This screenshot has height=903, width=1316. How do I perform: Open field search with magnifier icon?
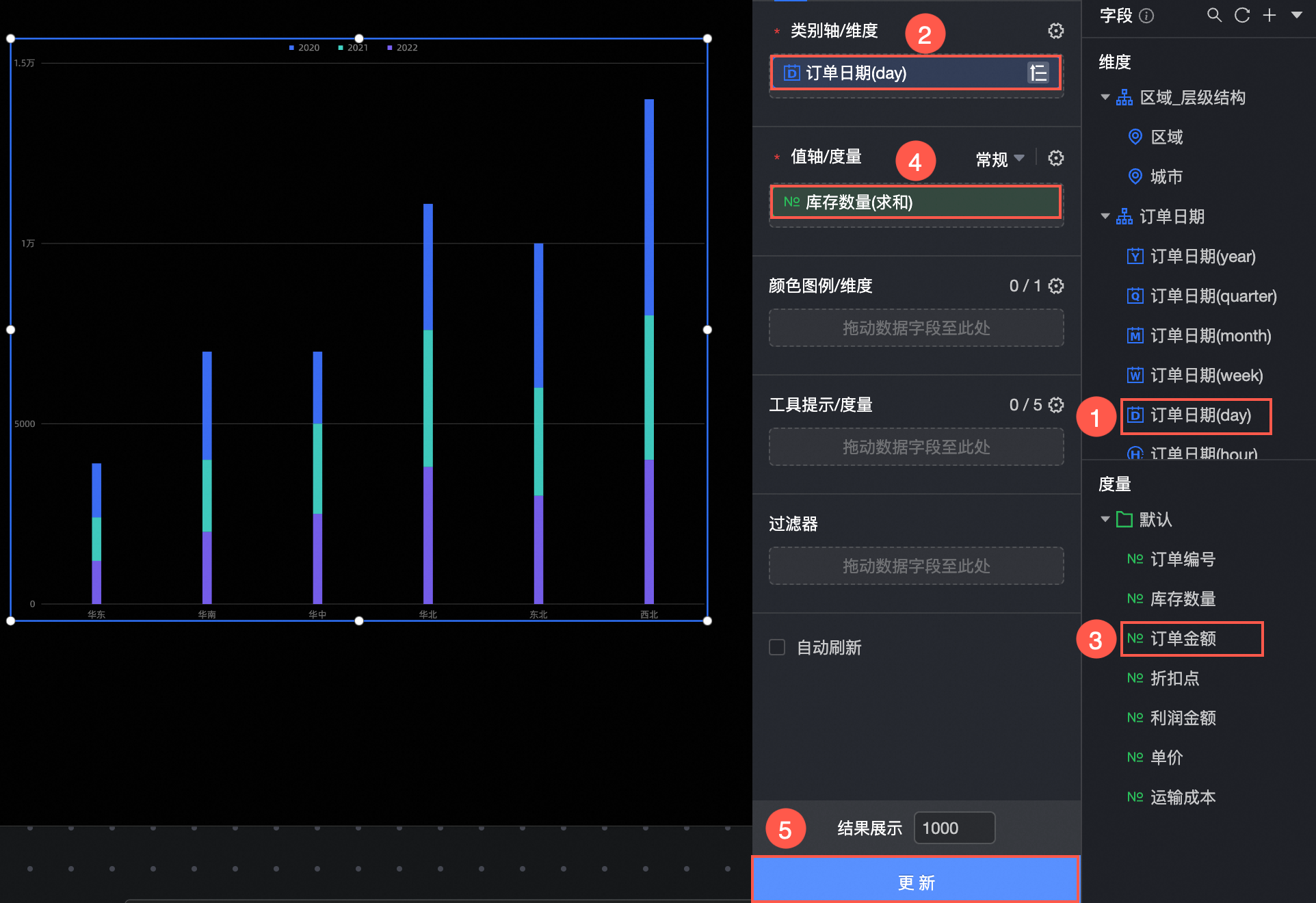coord(1214,15)
